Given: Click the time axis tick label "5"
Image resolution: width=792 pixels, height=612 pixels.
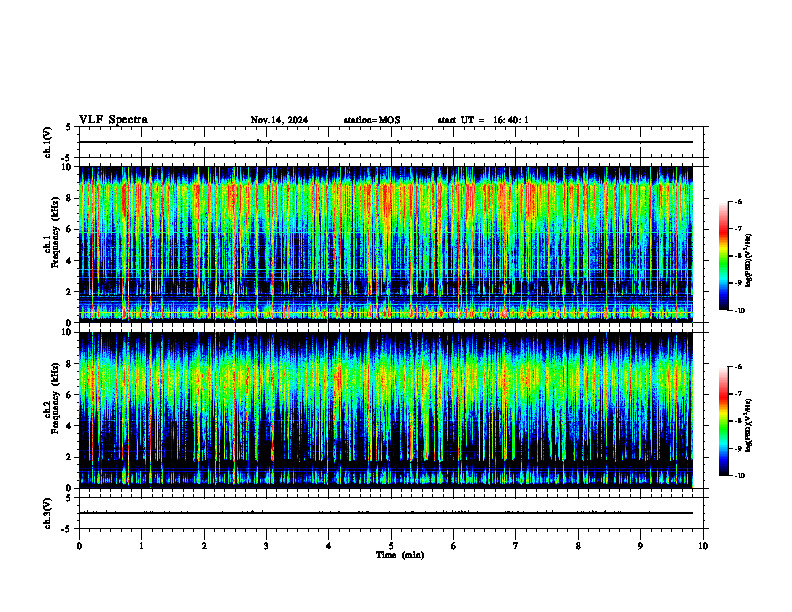Looking at the screenshot, I should tap(391, 546).
